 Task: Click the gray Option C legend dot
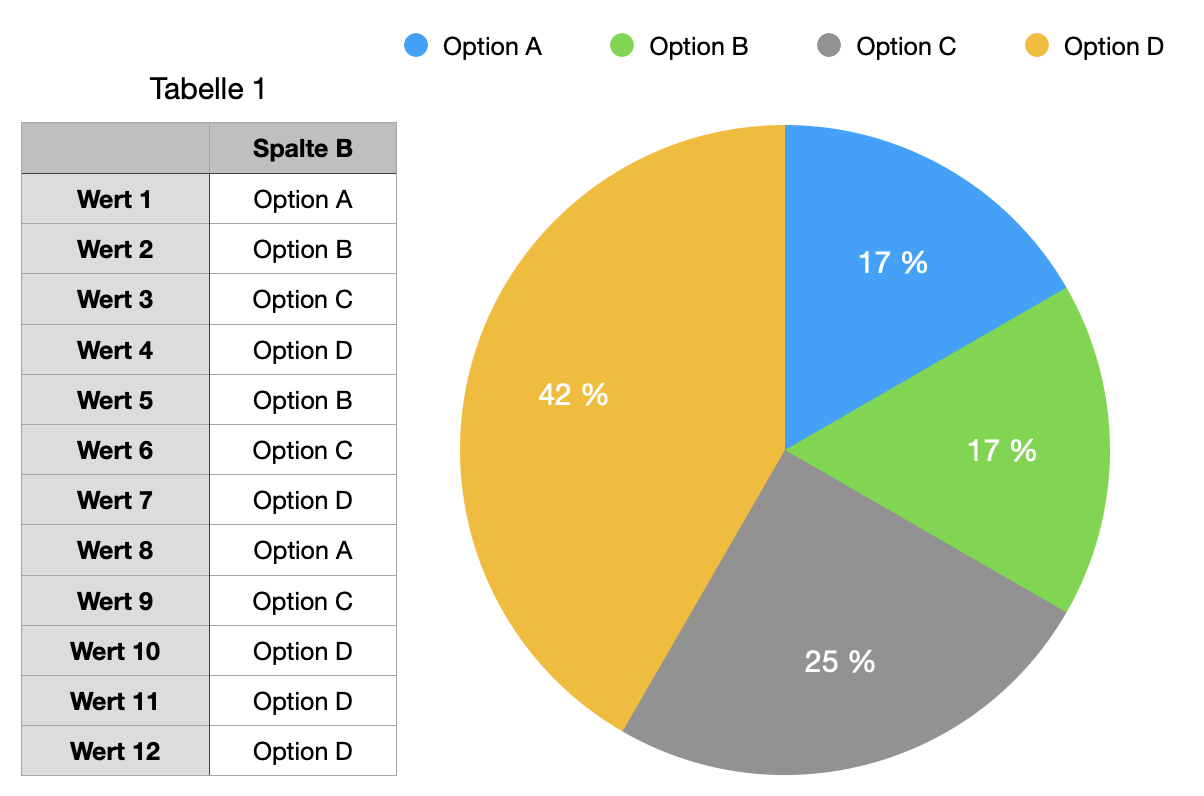click(829, 45)
